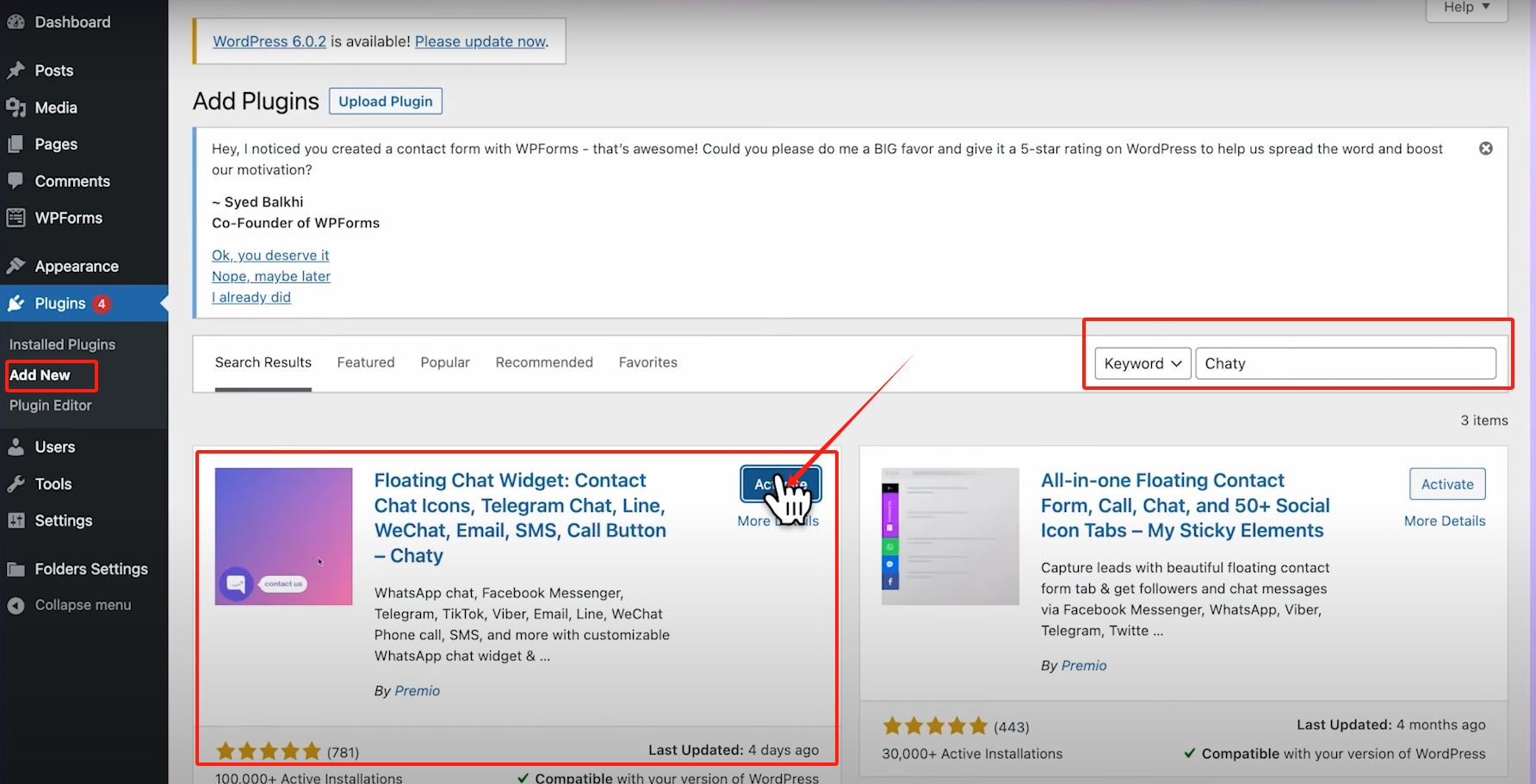Select the Plugins plug icon

click(x=15, y=303)
